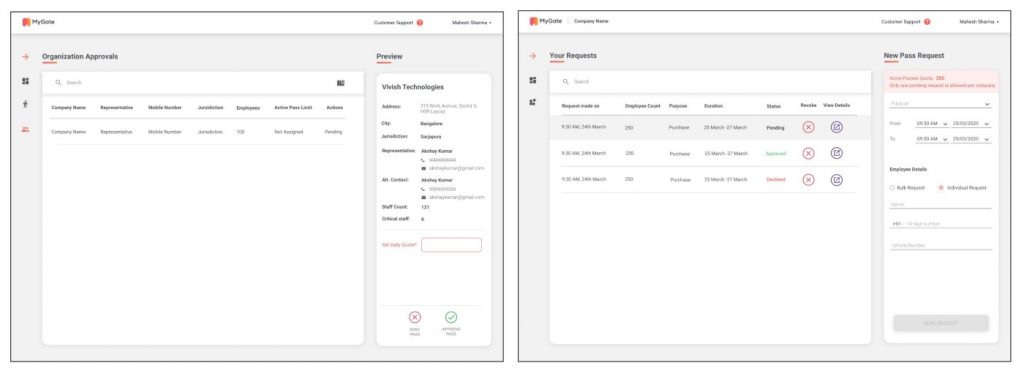
Task: Click Employee Count column header
Action: (x=643, y=106)
